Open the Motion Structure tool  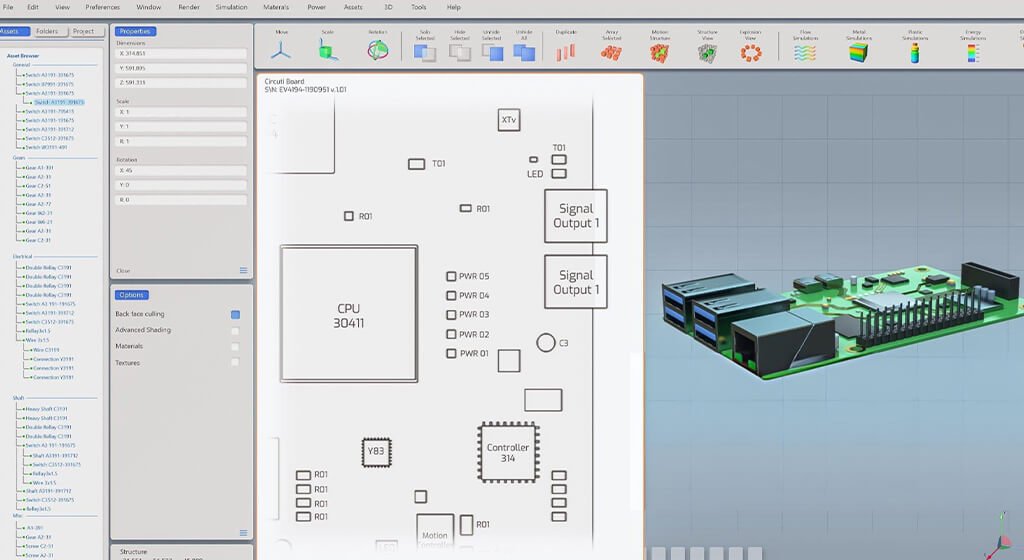click(660, 53)
